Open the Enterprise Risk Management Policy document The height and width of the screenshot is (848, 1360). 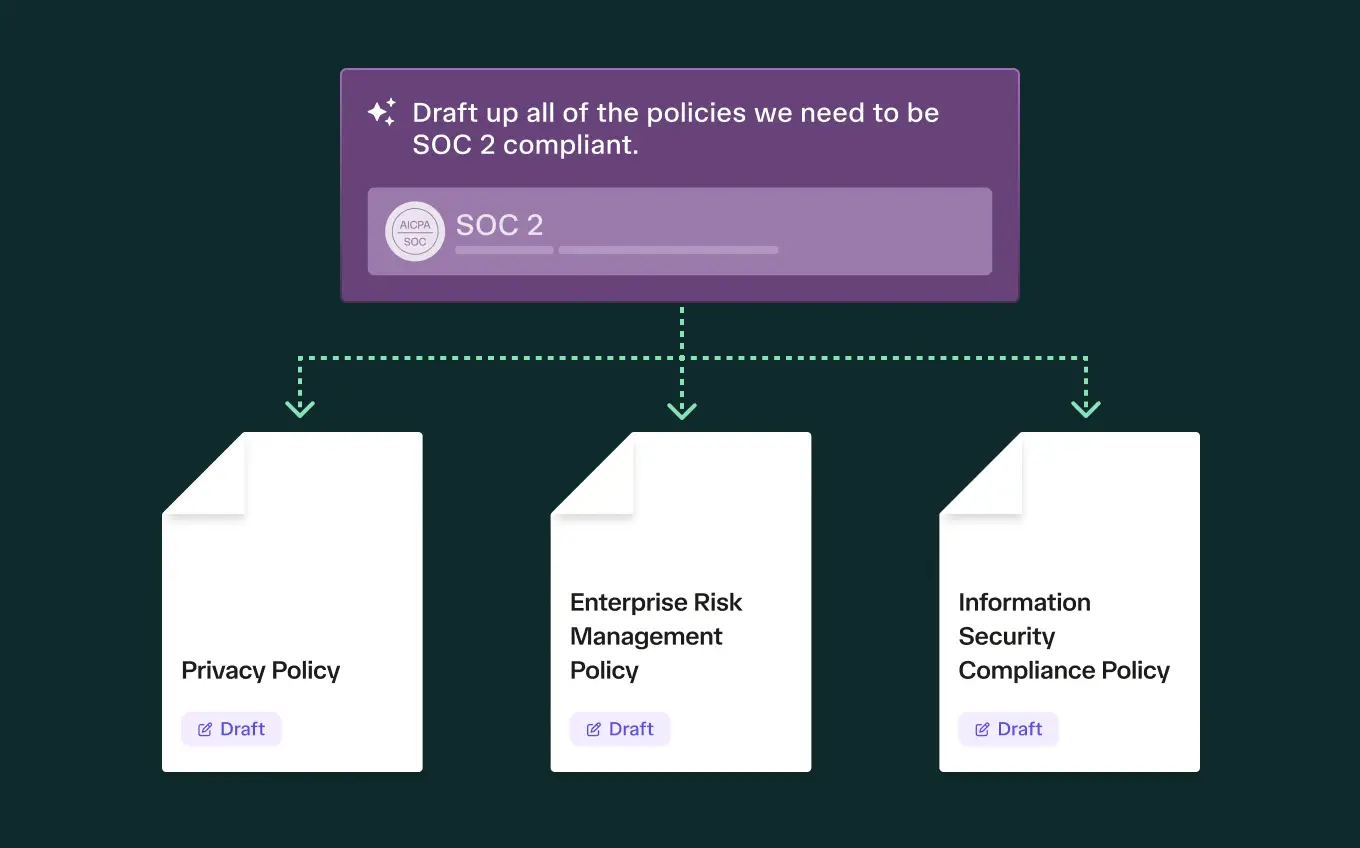681,602
